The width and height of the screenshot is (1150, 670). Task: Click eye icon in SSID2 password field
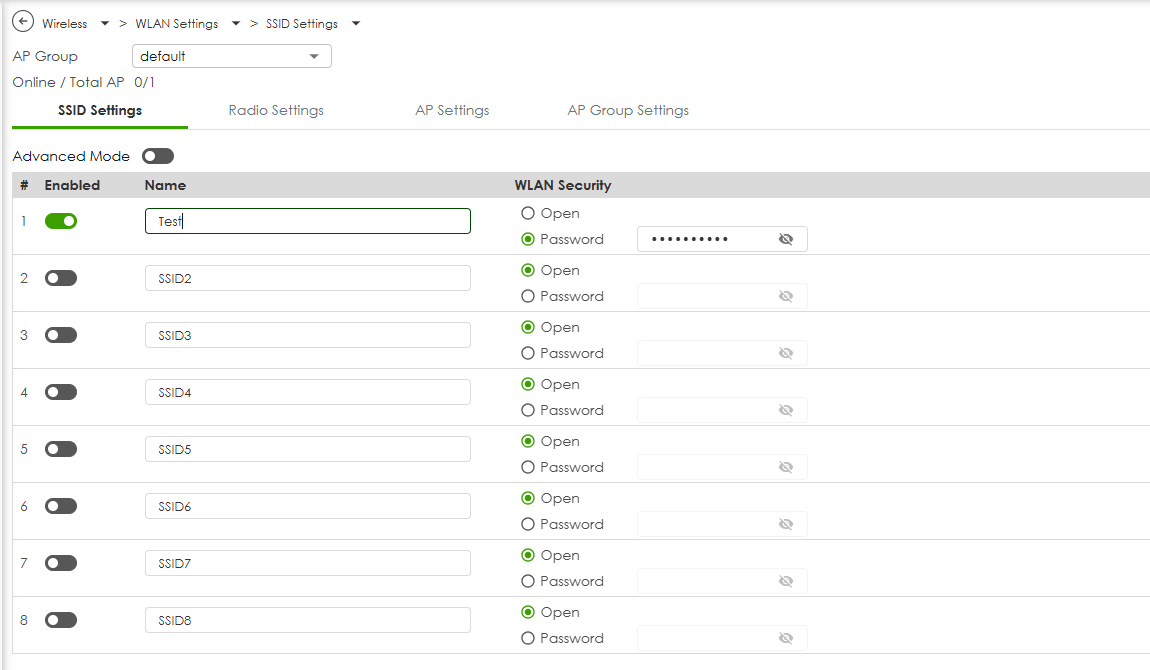(785, 296)
